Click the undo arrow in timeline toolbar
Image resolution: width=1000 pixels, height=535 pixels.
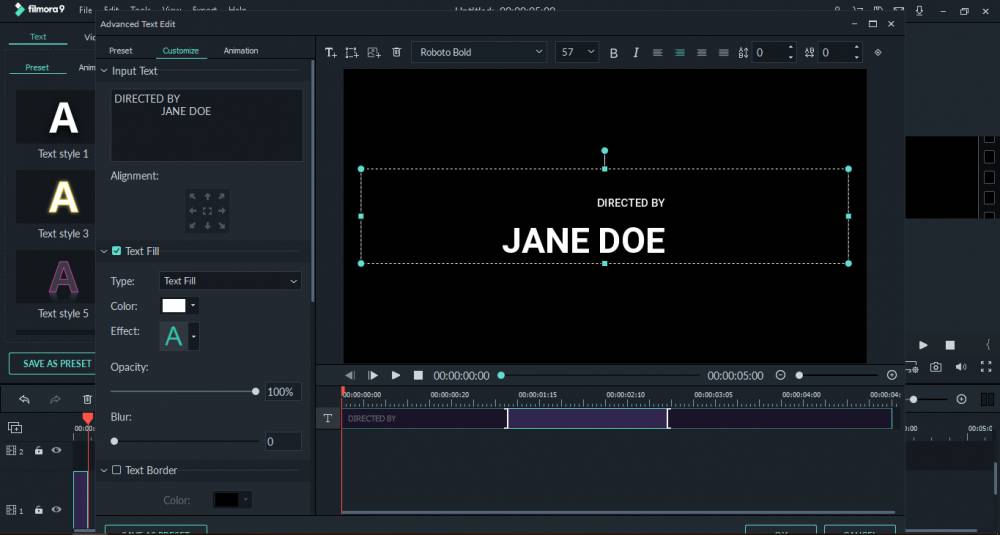point(24,399)
